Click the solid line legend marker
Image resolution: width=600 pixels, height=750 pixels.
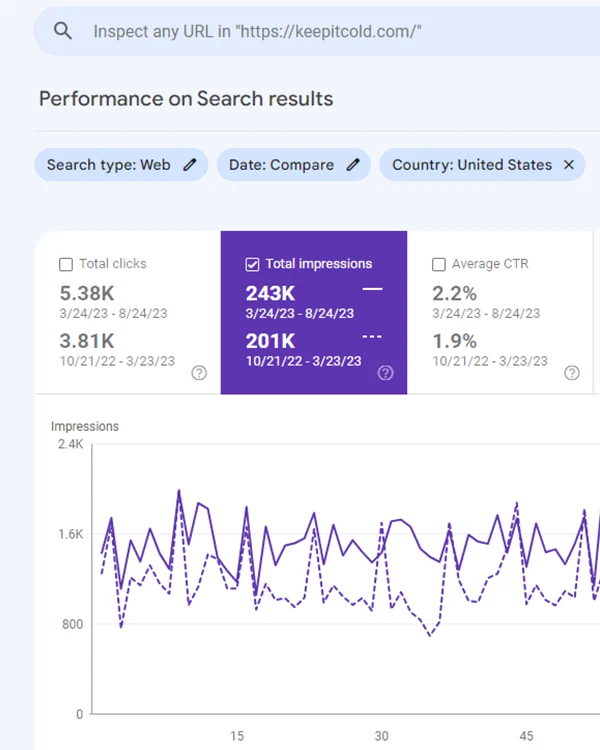[x=372, y=289]
